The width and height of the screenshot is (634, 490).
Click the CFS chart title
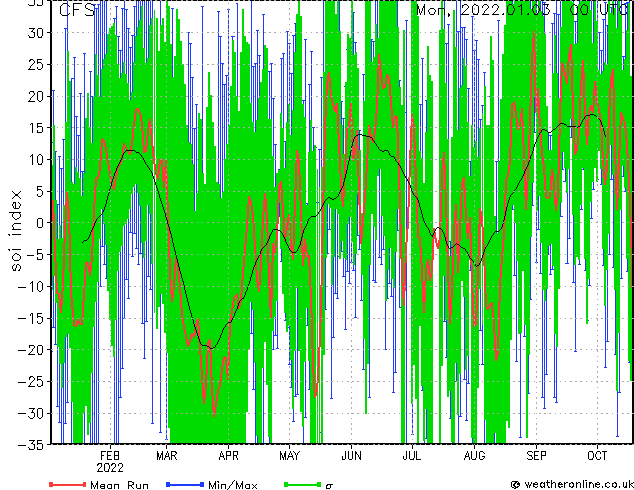pyautogui.click(x=77, y=10)
